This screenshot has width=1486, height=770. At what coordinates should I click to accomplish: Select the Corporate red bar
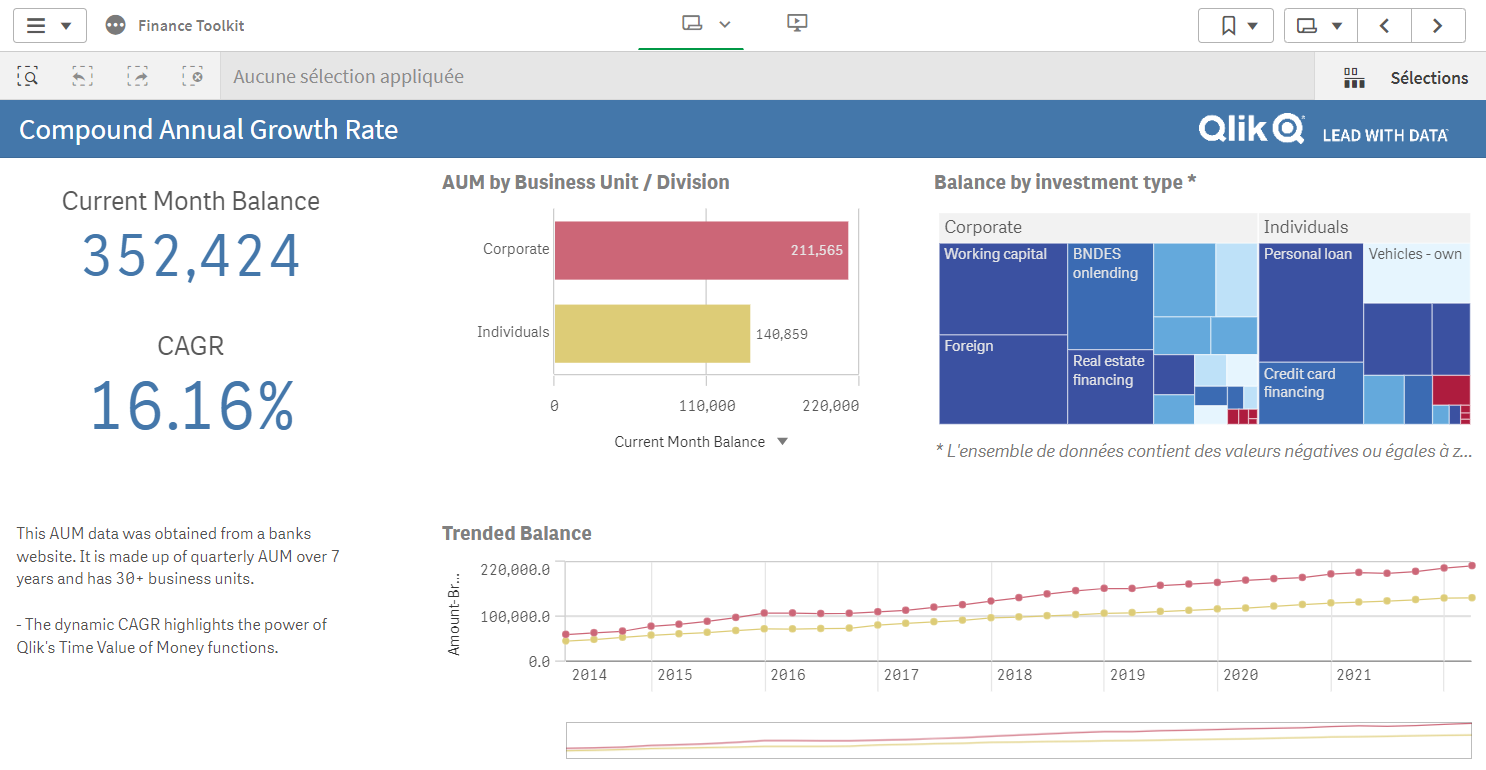pyautogui.click(x=700, y=249)
